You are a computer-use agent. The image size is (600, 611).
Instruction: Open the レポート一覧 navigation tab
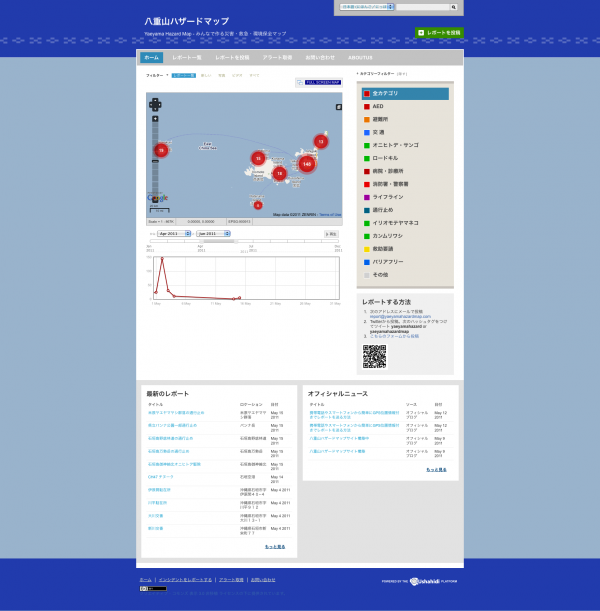click(187, 58)
